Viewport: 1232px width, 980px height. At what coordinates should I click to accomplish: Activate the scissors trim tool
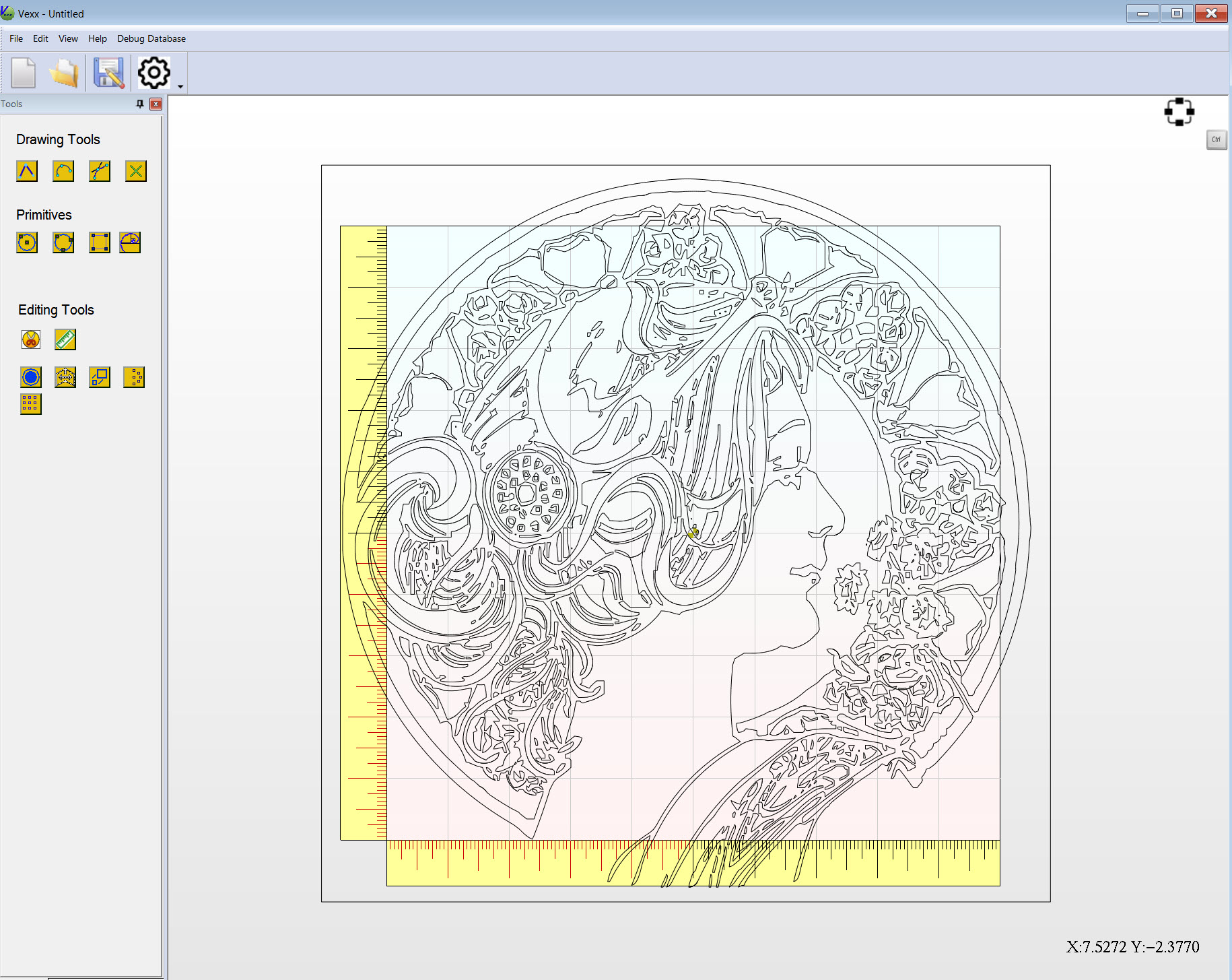31,339
